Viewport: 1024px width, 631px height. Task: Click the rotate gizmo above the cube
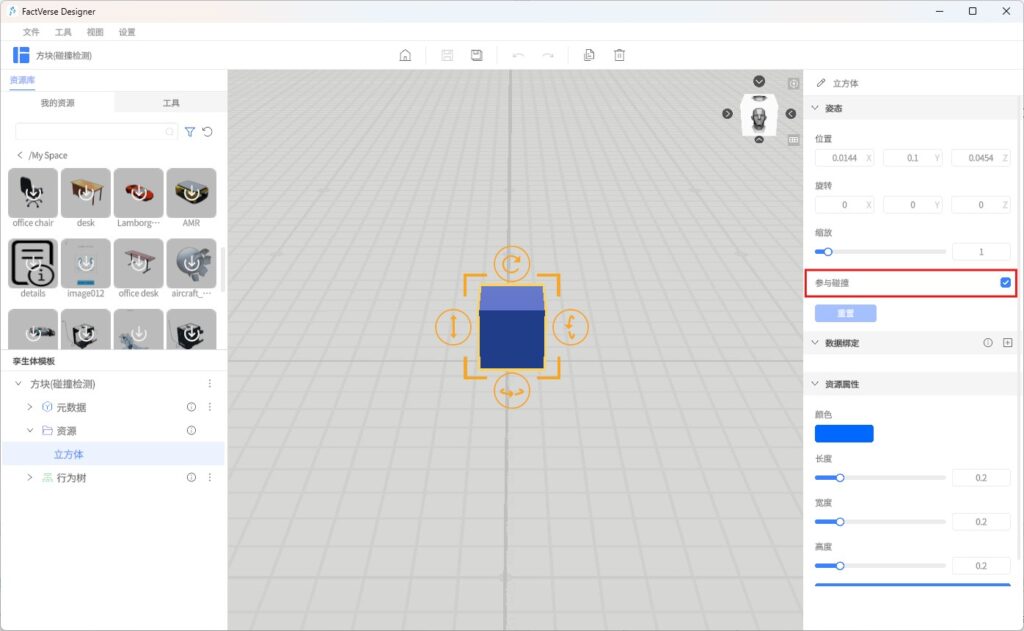click(x=512, y=264)
